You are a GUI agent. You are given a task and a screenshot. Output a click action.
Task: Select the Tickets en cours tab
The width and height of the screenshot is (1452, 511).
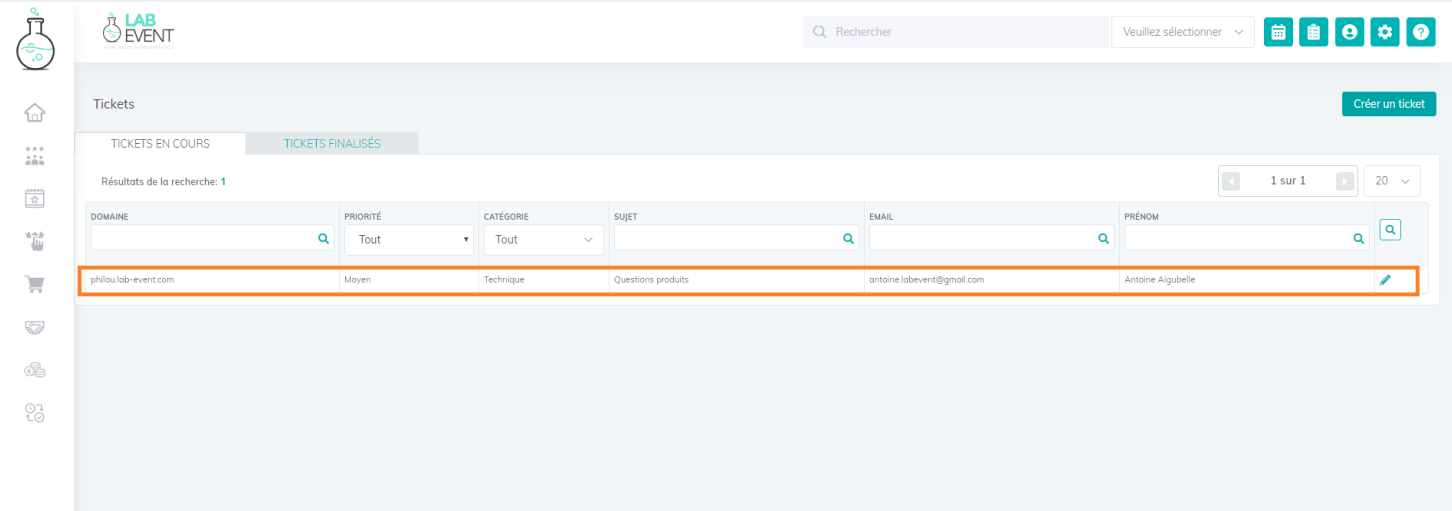pos(160,144)
